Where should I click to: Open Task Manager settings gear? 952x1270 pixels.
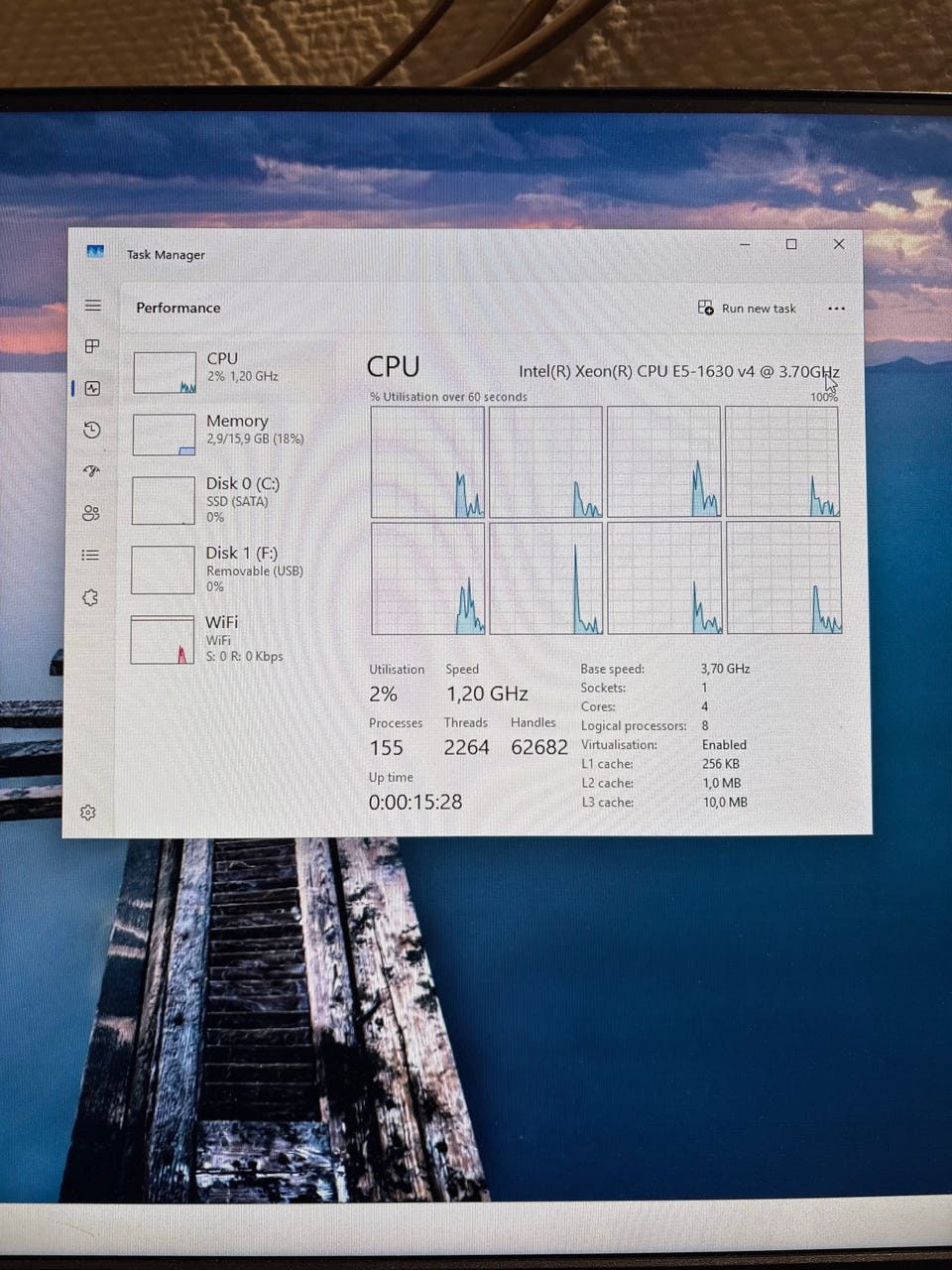click(x=88, y=813)
